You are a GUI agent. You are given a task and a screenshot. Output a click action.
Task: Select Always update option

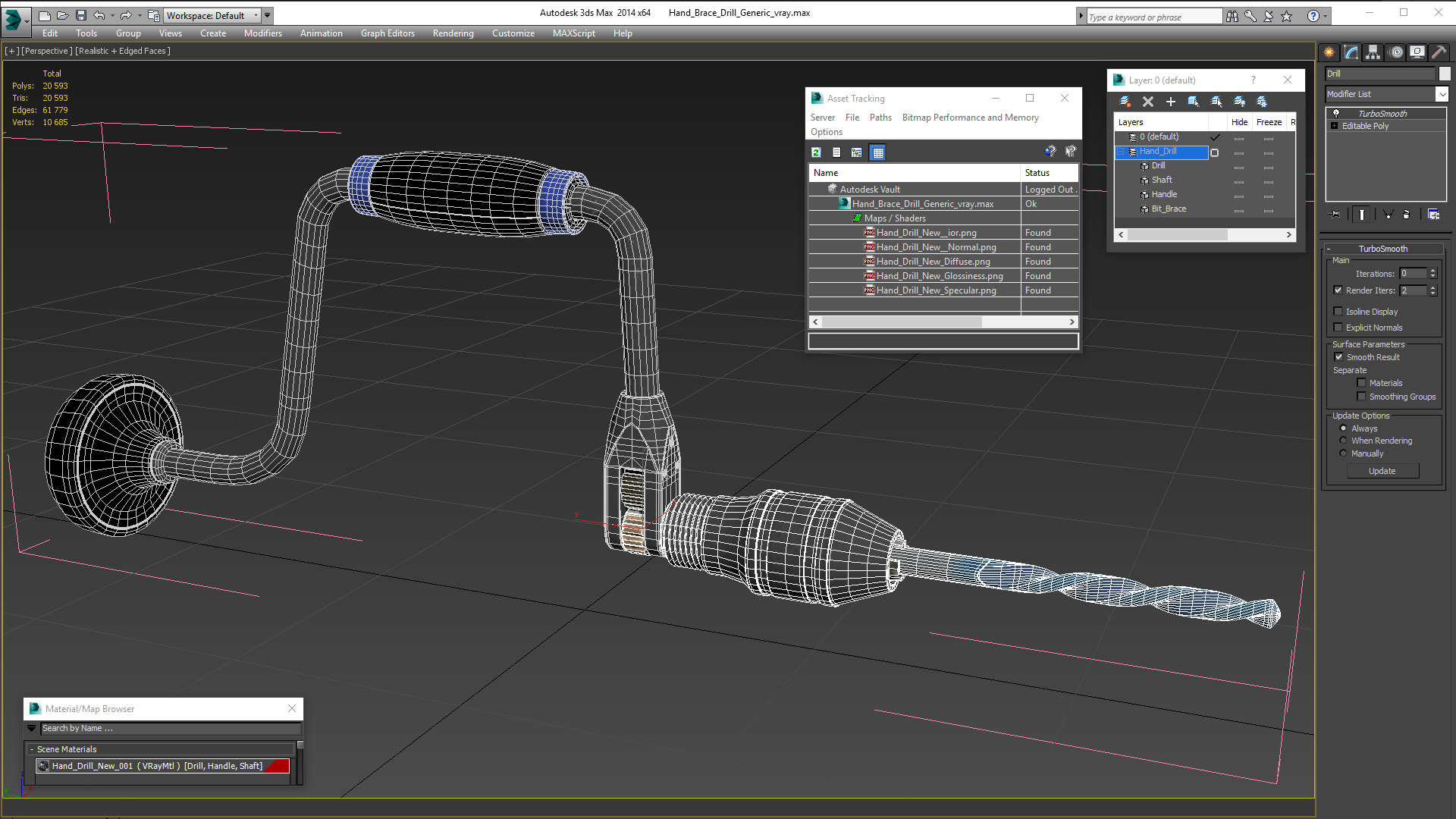1343,428
